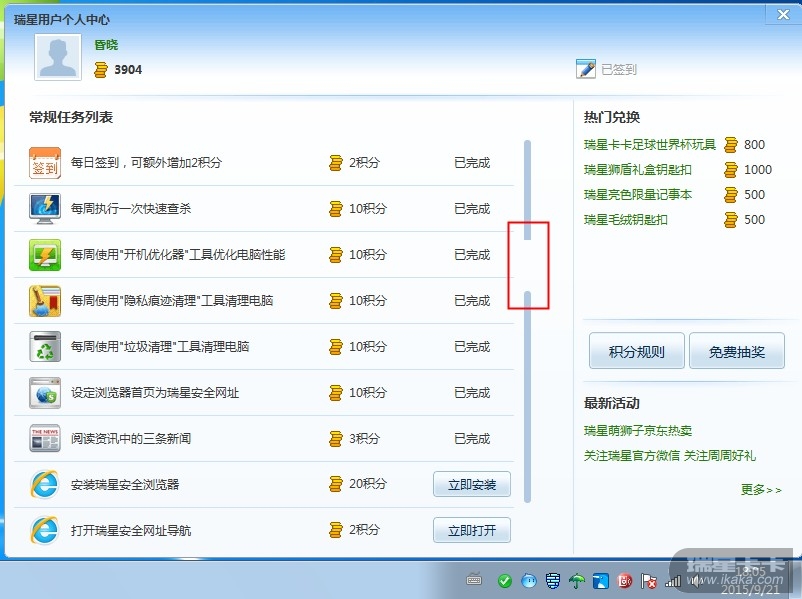Click the browser homepage globe icon for 设定浏览器首页
Viewport: 802px width, 599px height.
click(x=45, y=393)
